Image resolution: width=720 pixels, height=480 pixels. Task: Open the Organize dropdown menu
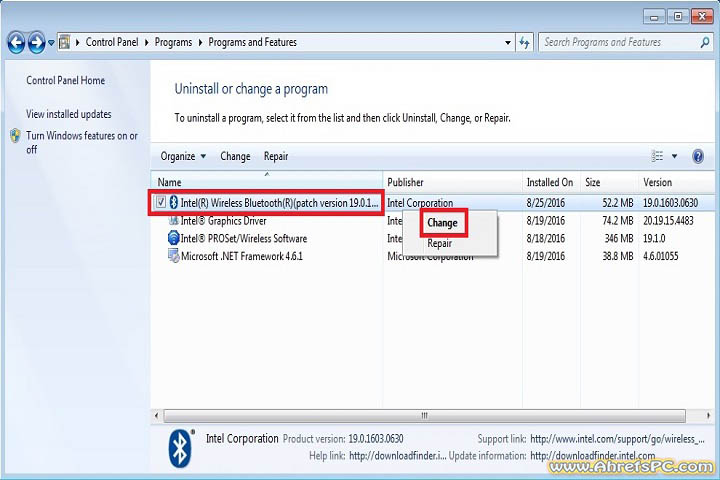click(183, 156)
